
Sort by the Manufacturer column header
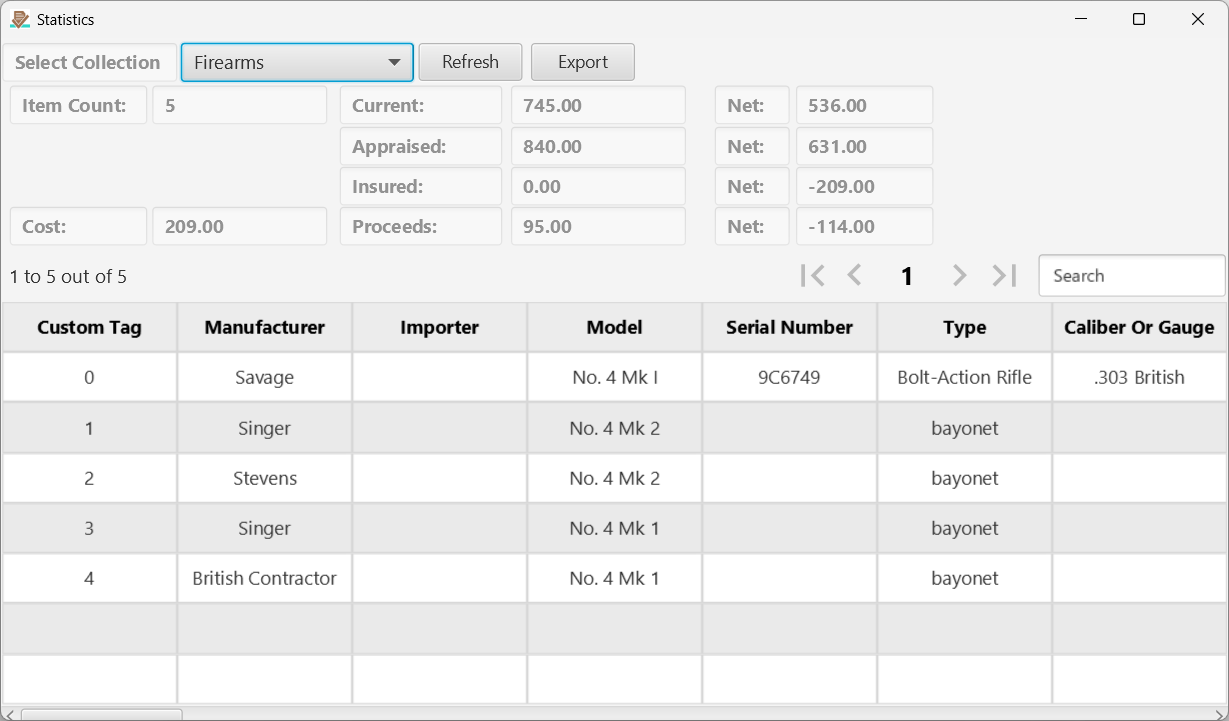coord(265,327)
